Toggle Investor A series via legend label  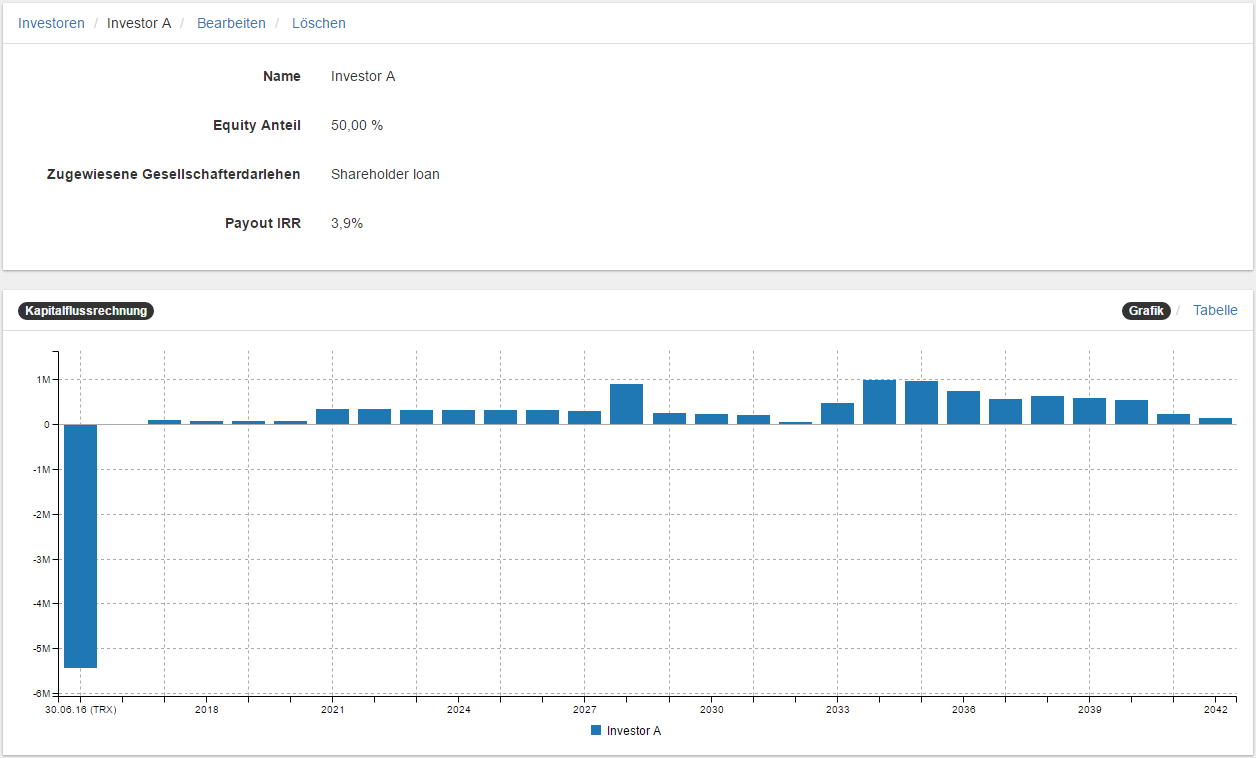633,731
